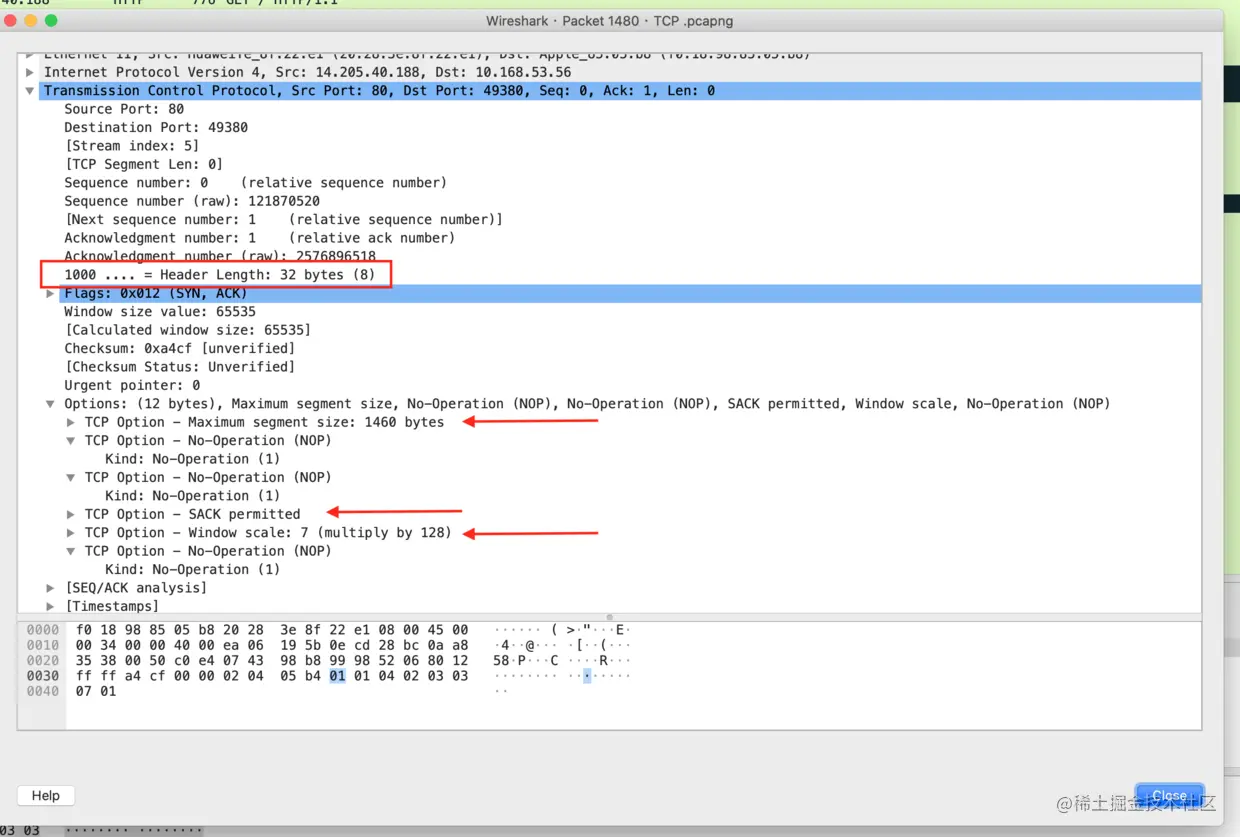Select Sequence number: 0 relative row

pos(255,183)
